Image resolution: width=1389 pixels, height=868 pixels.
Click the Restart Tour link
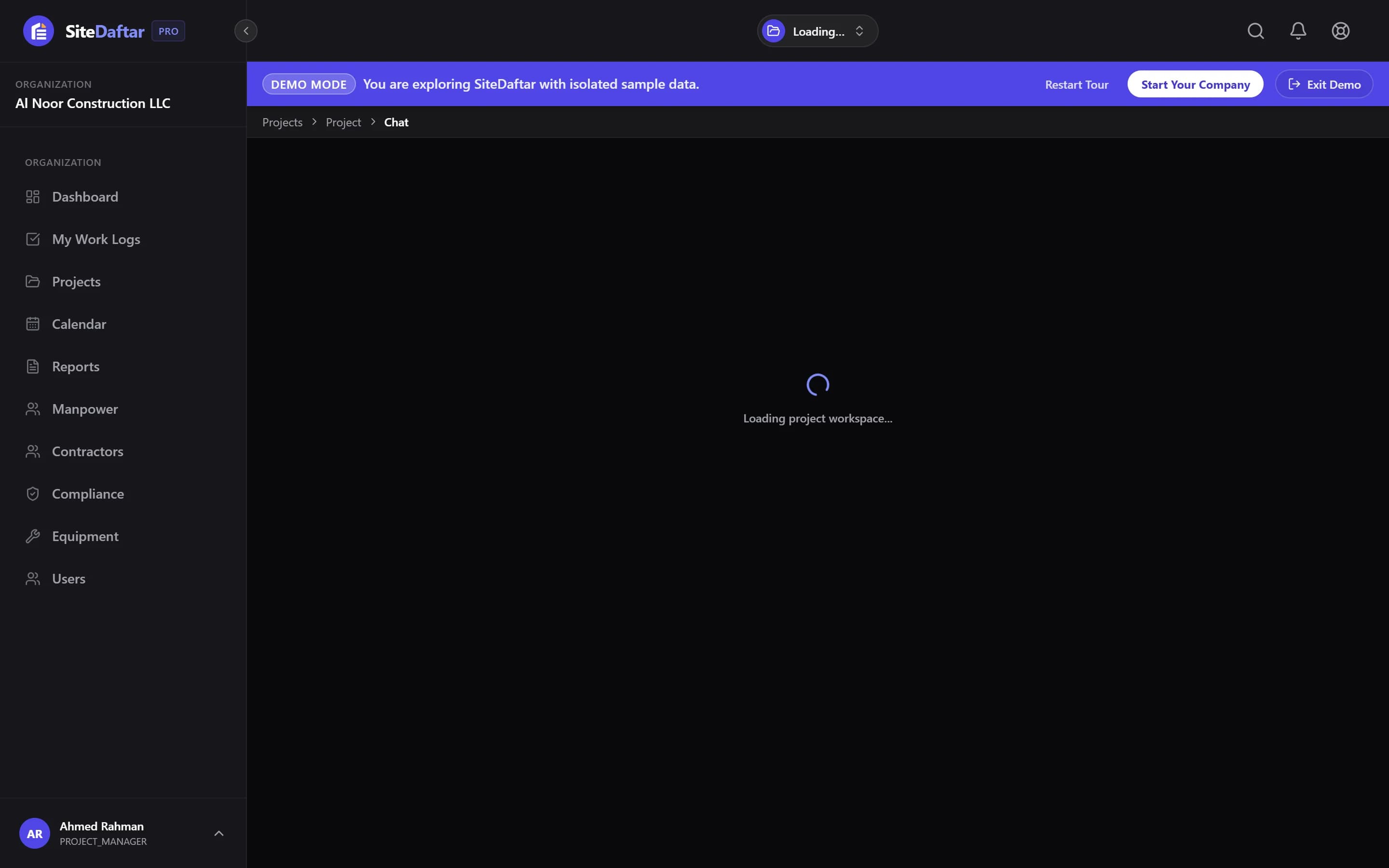coord(1076,84)
